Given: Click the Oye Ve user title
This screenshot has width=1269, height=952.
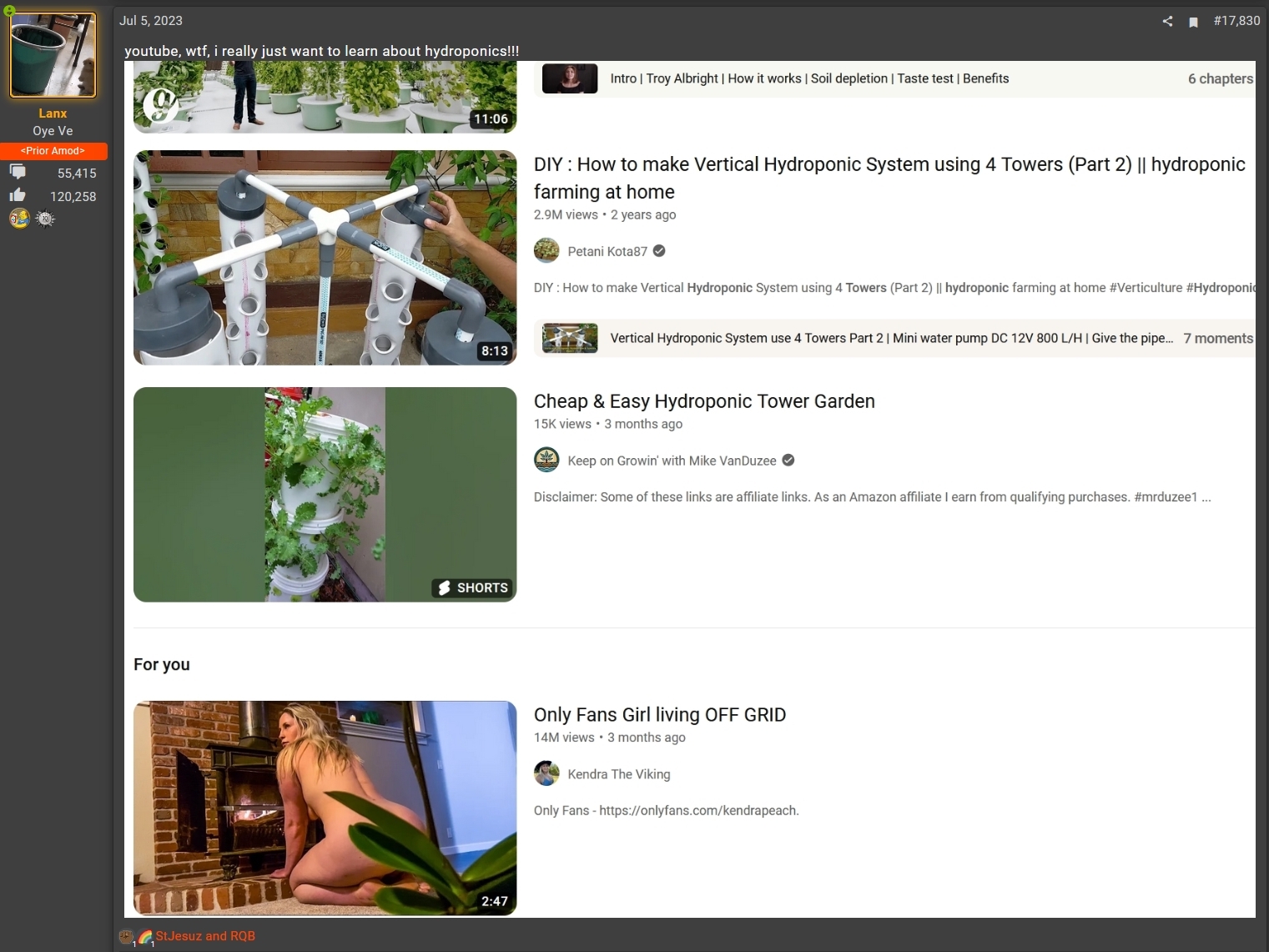Looking at the screenshot, I should (53, 131).
